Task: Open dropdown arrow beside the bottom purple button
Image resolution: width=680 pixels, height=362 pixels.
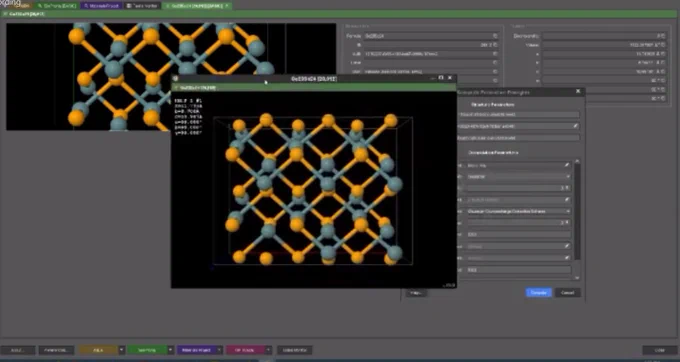Action: pos(220,350)
